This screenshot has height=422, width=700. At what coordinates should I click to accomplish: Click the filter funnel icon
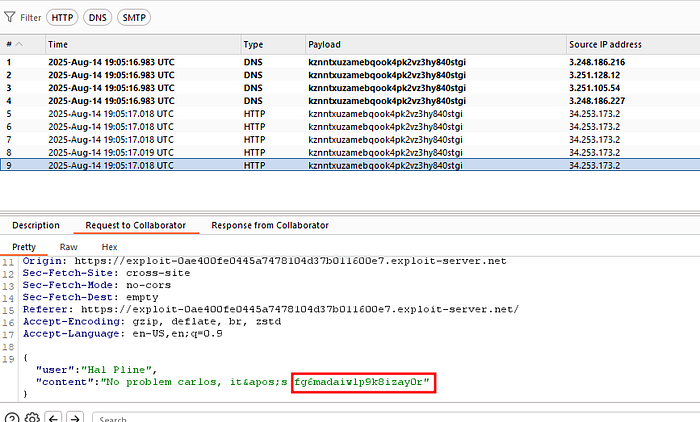click(9, 17)
